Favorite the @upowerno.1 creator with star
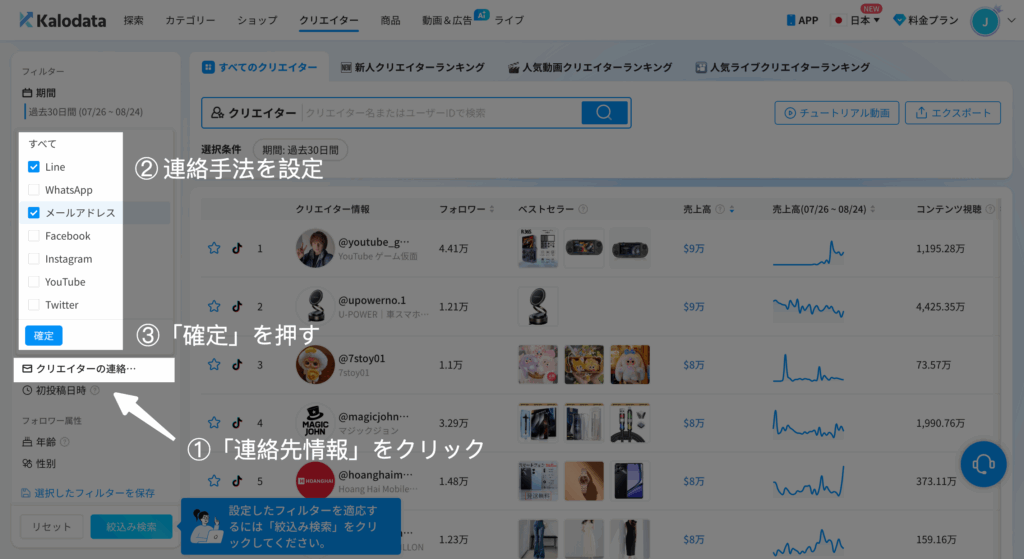Screen dimensions: 1024x559 click(214, 306)
